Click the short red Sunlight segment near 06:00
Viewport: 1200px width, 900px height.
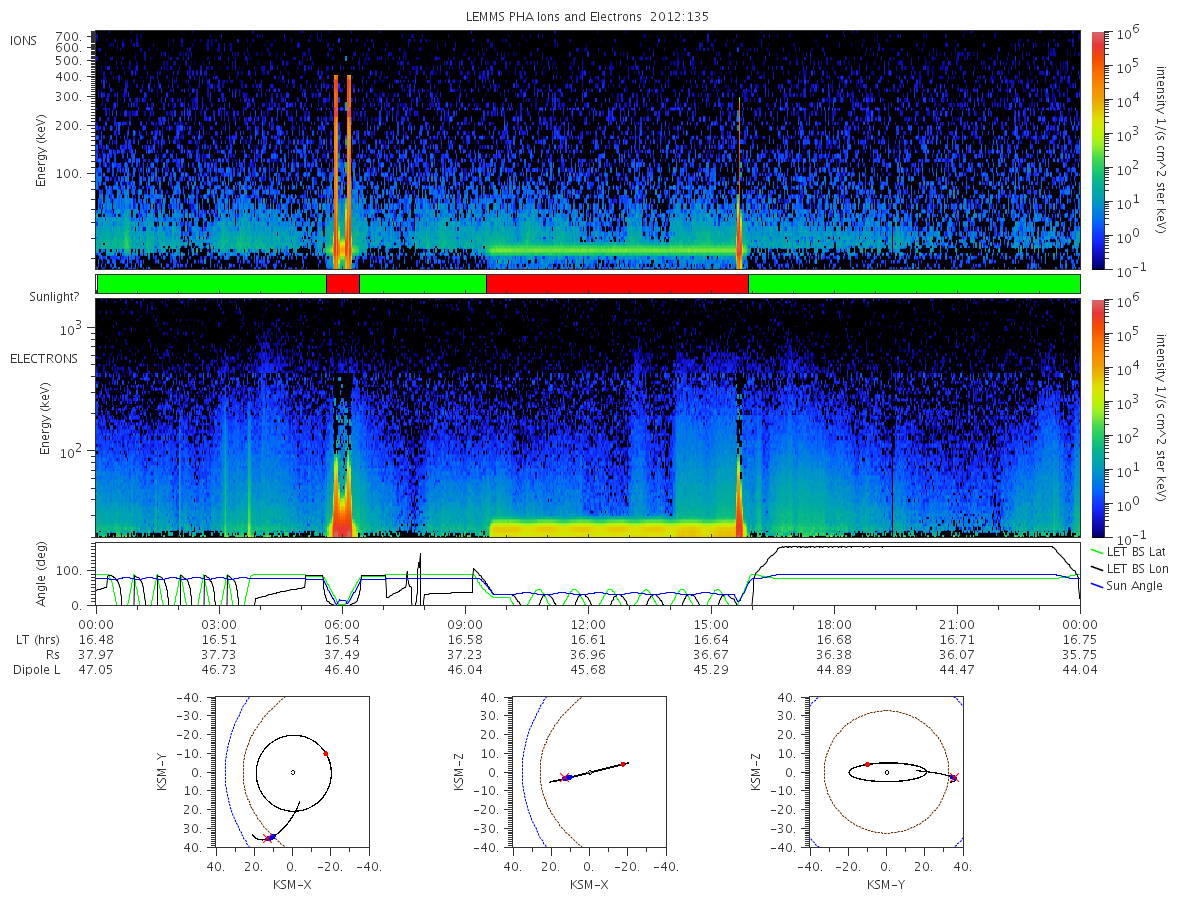point(342,284)
